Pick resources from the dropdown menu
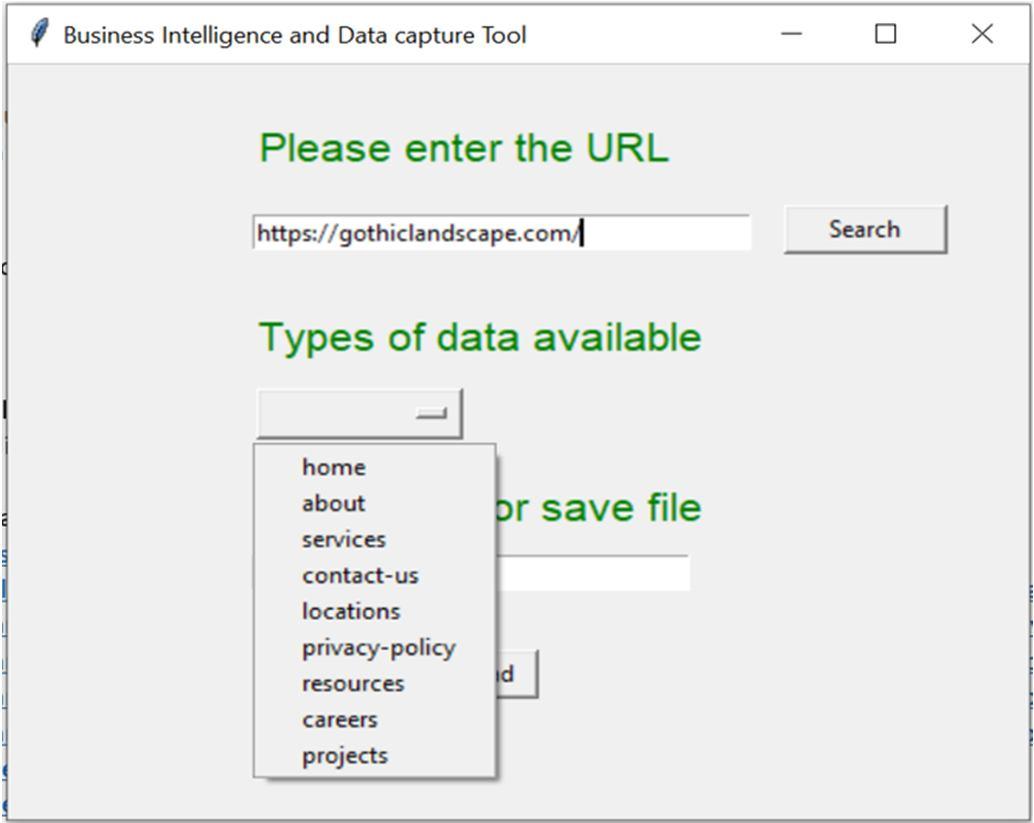Viewport: 1034px width, 823px height. pos(353,683)
